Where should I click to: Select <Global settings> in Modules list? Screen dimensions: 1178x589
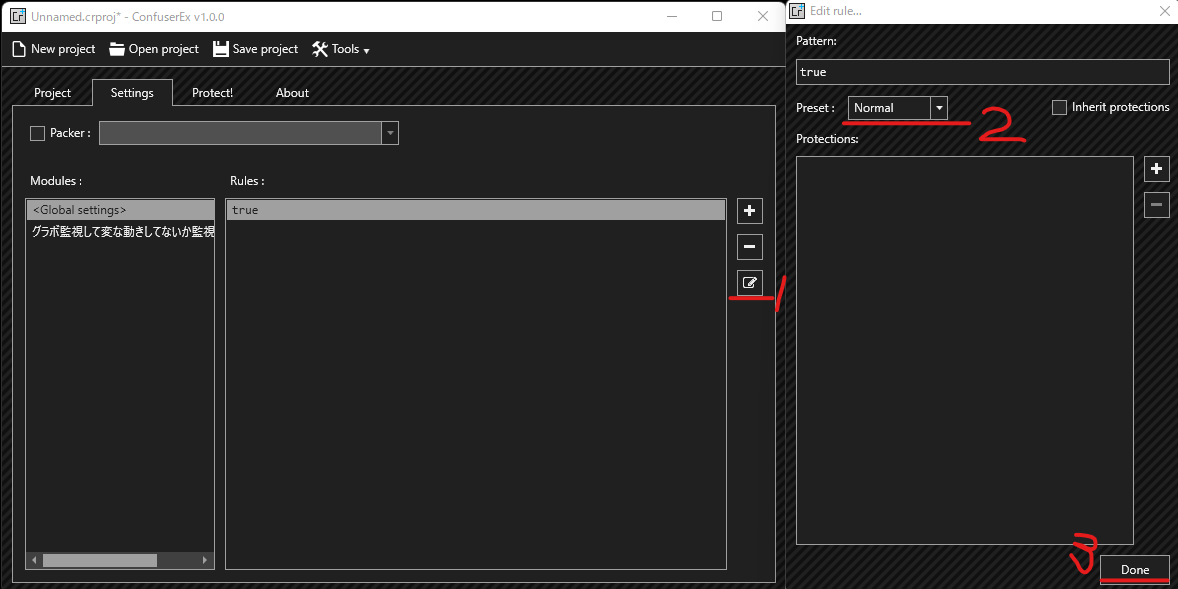click(120, 210)
